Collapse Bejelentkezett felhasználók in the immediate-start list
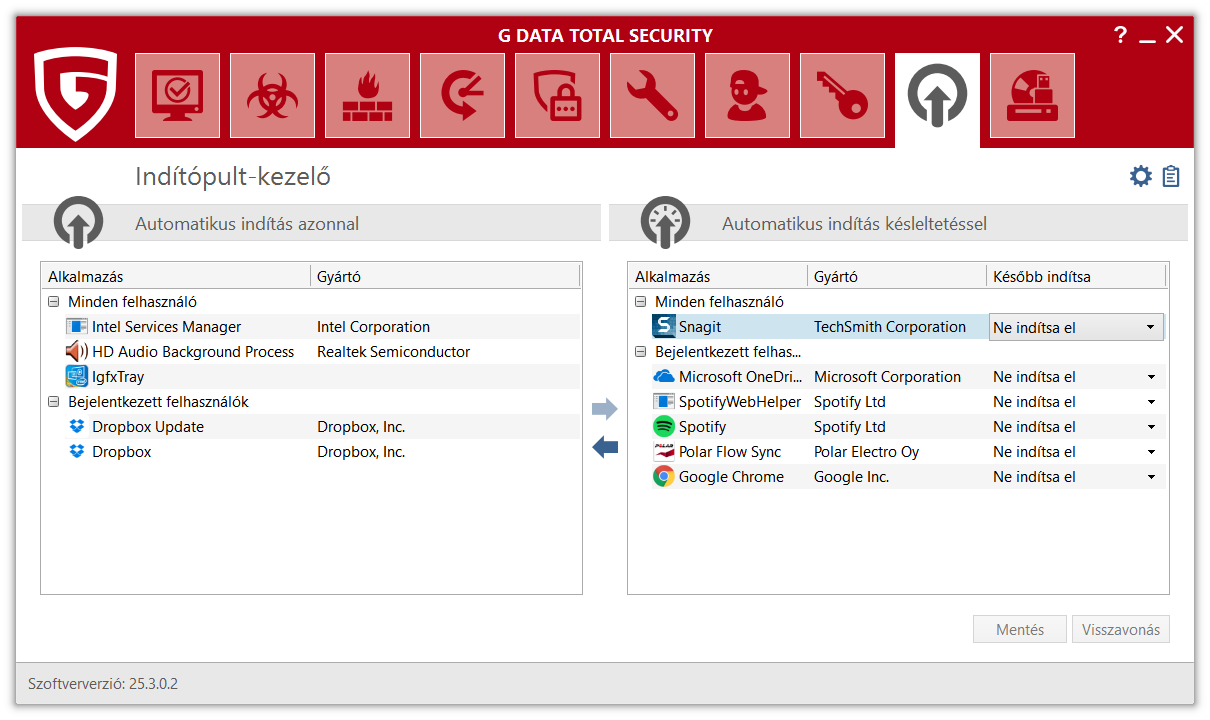Screen dimensions: 1210x720 (53, 402)
